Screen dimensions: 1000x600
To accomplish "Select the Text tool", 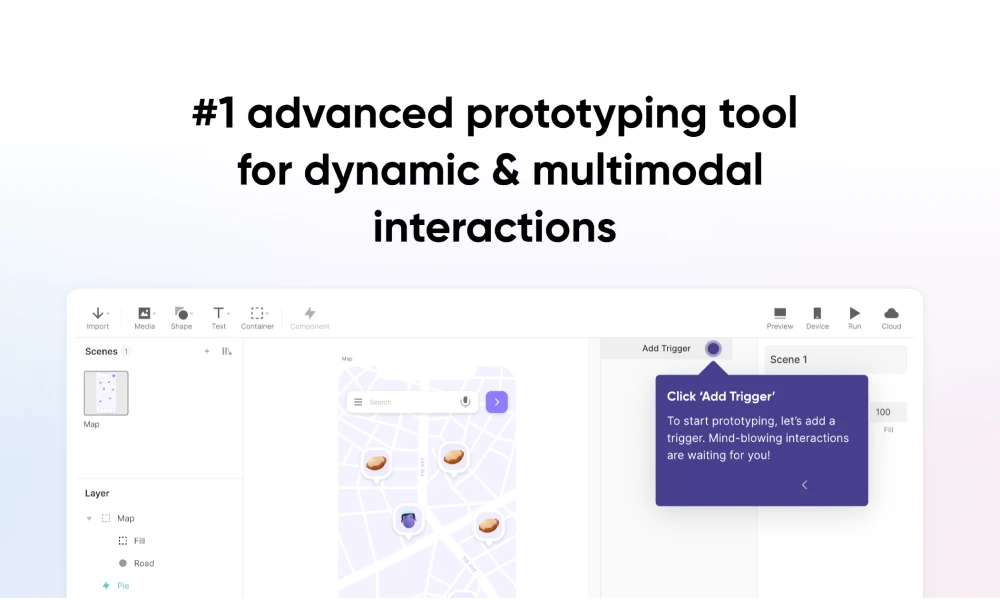I will click(218, 314).
